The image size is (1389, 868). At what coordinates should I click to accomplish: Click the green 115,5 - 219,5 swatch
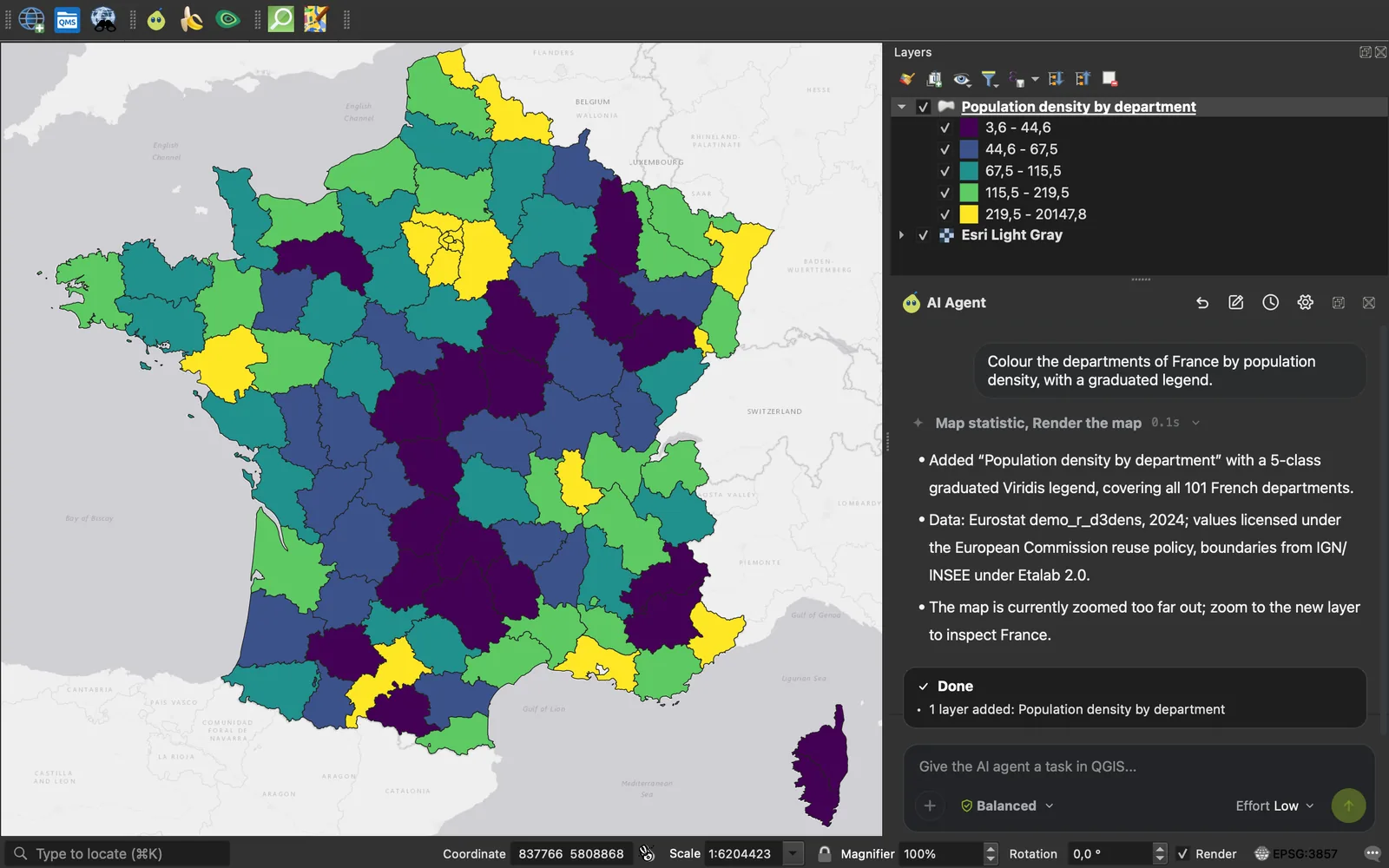tap(969, 193)
